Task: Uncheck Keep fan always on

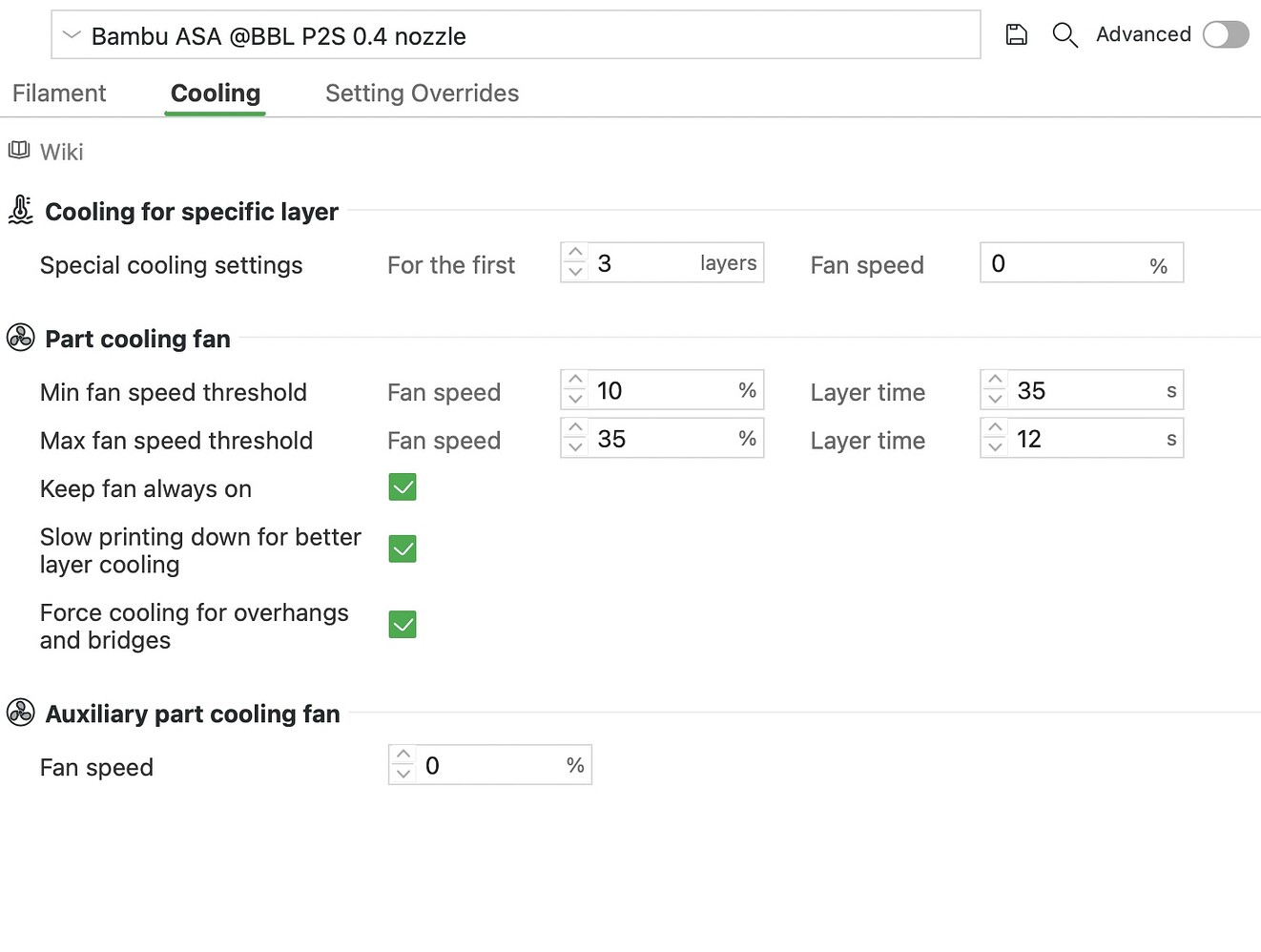Action: coord(403,487)
